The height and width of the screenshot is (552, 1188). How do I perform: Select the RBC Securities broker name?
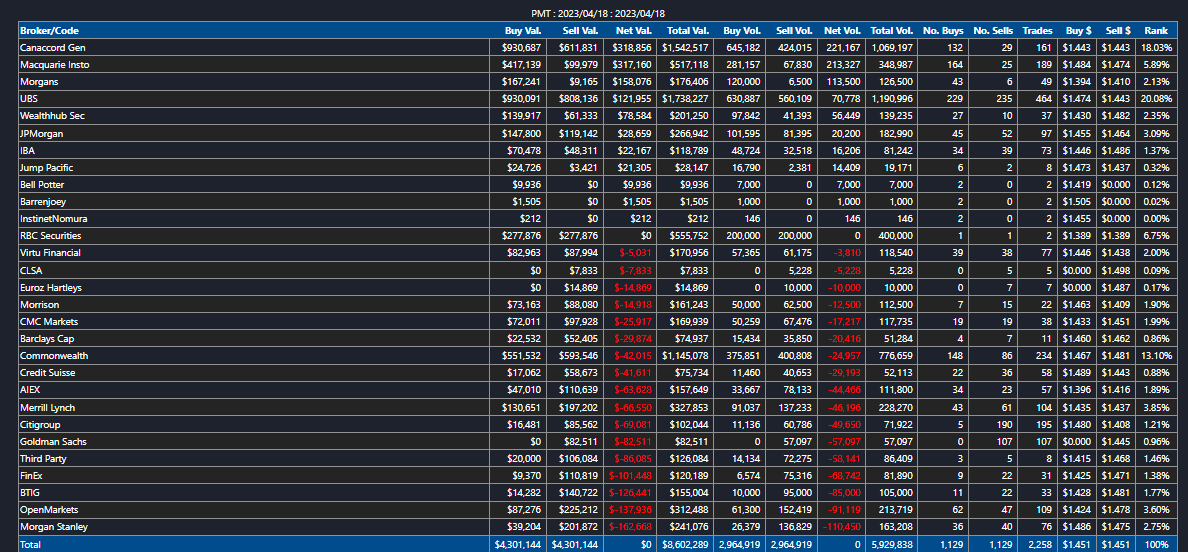[x=51, y=236]
